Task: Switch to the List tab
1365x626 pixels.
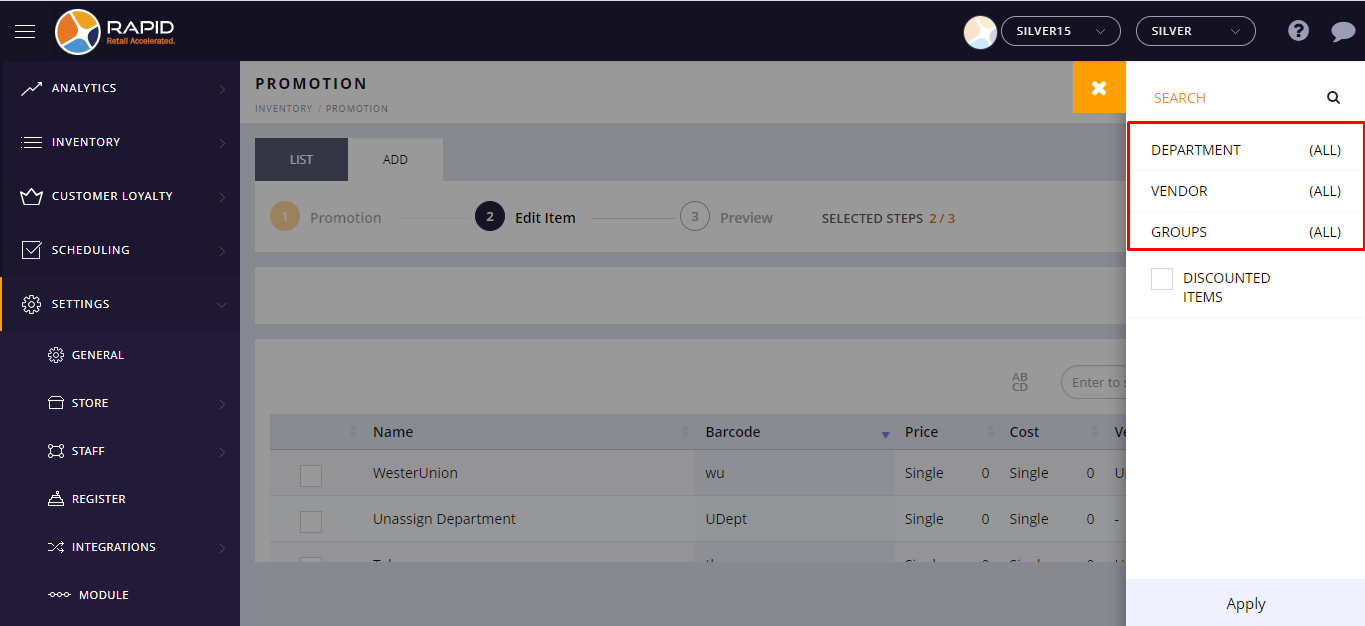Action: tap(301, 160)
